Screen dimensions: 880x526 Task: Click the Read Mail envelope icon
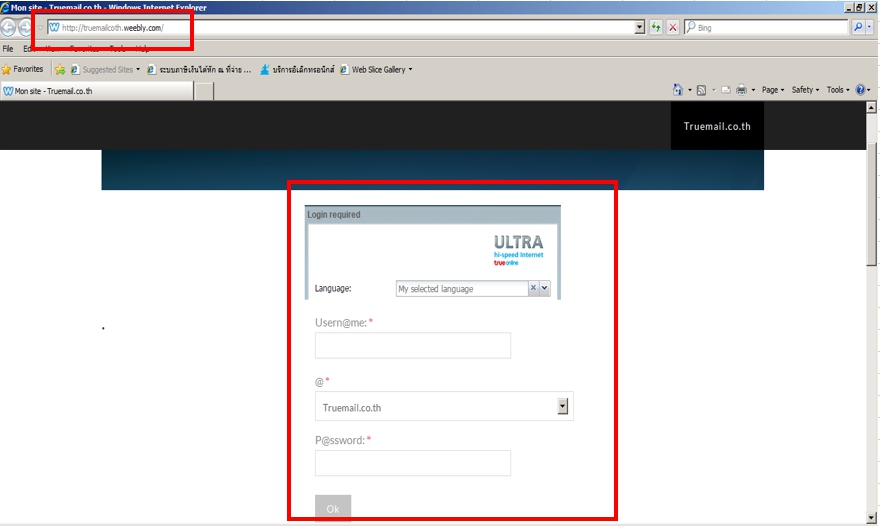[726, 90]
